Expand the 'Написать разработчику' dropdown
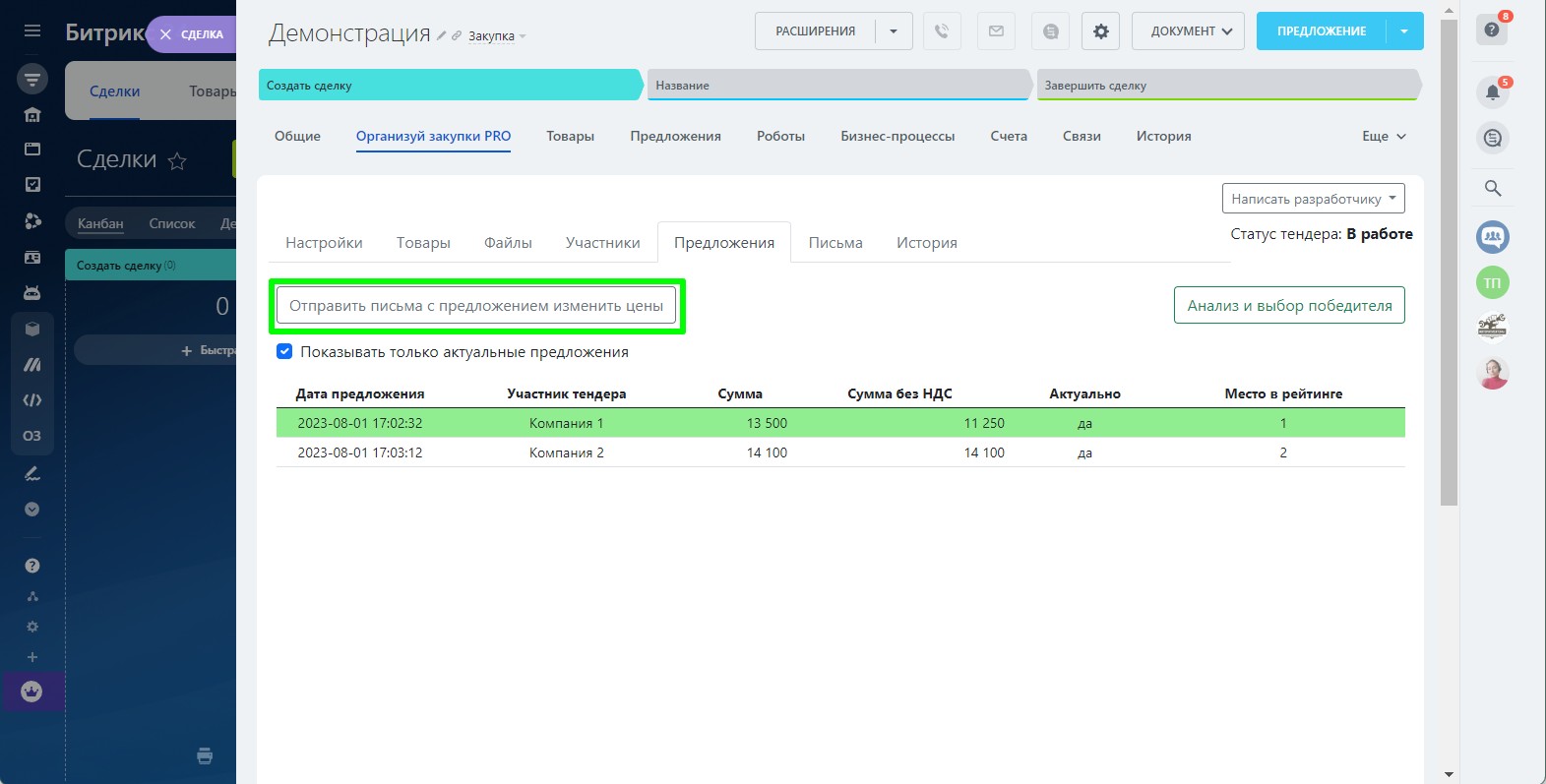The width and height of the screenshot is (1546, 784). pyautogui.click(x=1313, y=199)
